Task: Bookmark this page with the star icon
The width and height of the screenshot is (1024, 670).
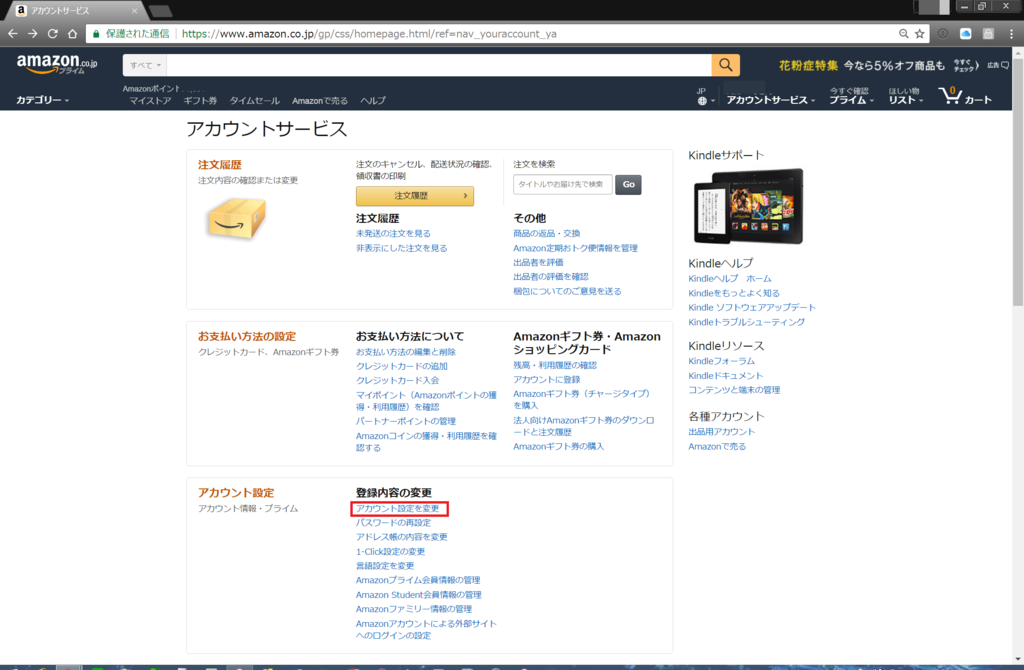Action: [x=920, y=33]
